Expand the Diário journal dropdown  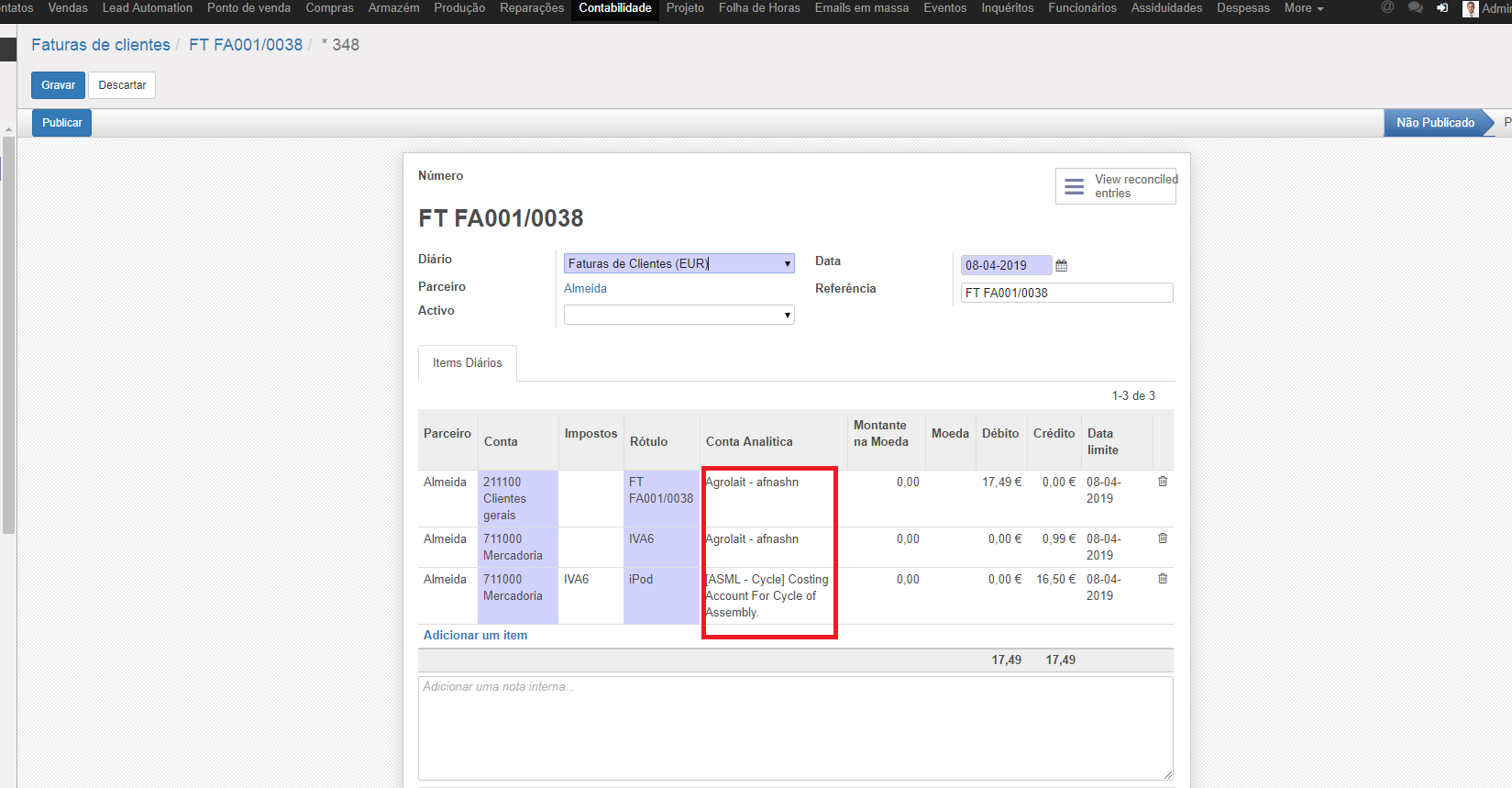tap(679, 264)
